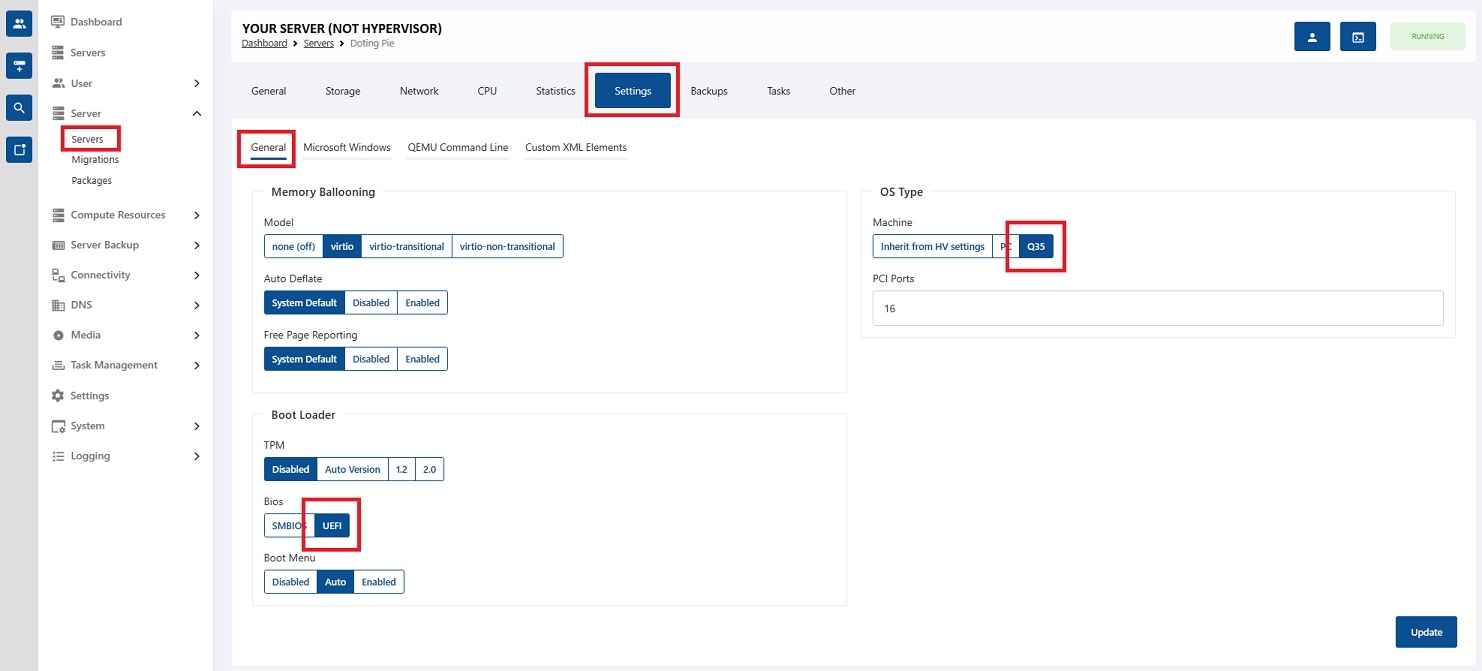Click the Dashboard monitor icon in the sidebar
The height and width of the screenshot is (671, 1482).
pyautogui.click(x=58, y=22)
